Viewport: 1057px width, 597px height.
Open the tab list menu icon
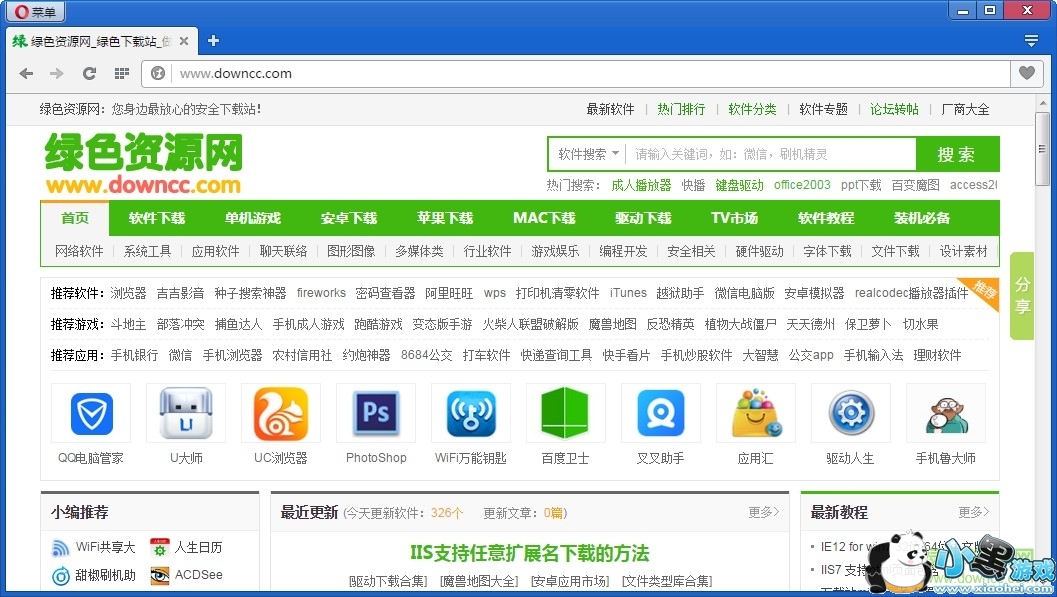pos(1032,41)
